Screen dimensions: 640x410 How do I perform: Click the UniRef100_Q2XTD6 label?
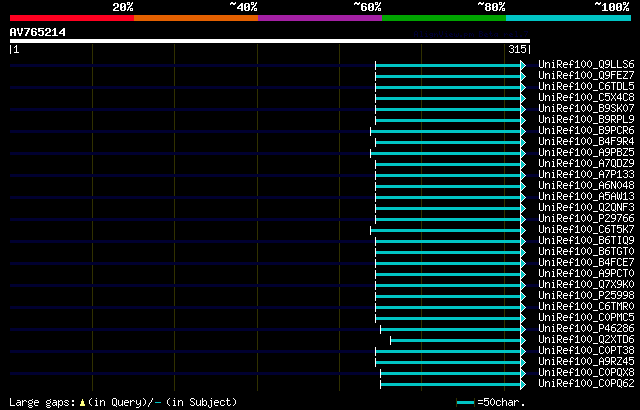point(586,340)
